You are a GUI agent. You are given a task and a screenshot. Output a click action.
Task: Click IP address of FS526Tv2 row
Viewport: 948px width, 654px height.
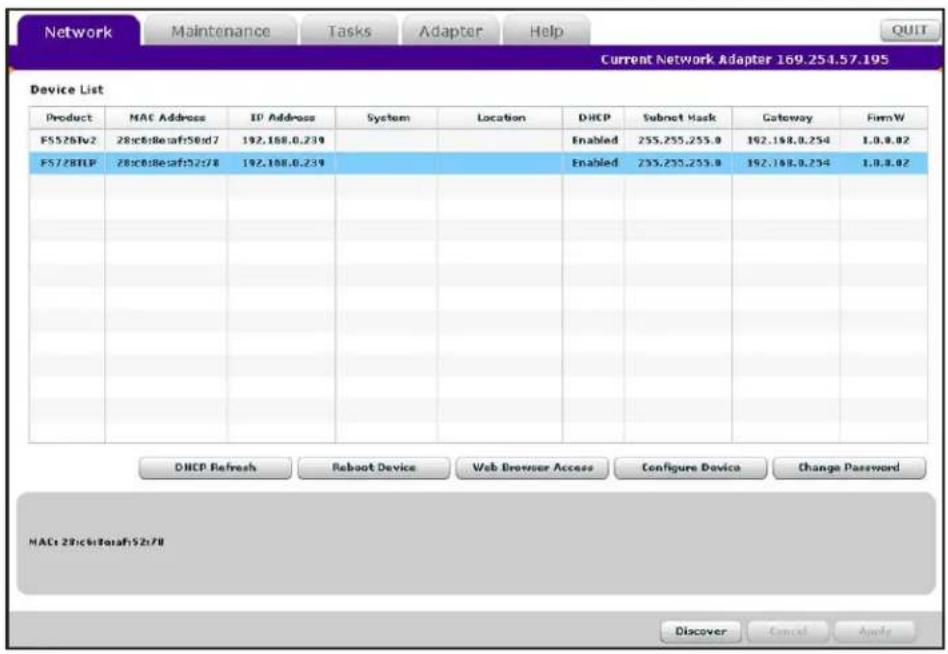tap(283, 141)
